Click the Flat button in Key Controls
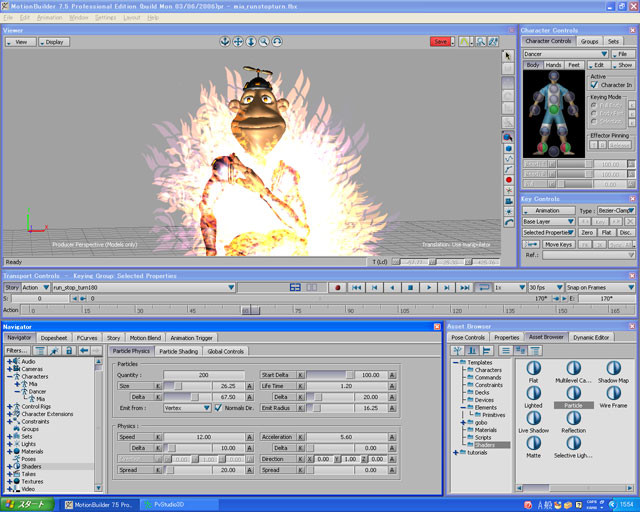This screenshot has height=512, width=640. [x=607, y=232]
